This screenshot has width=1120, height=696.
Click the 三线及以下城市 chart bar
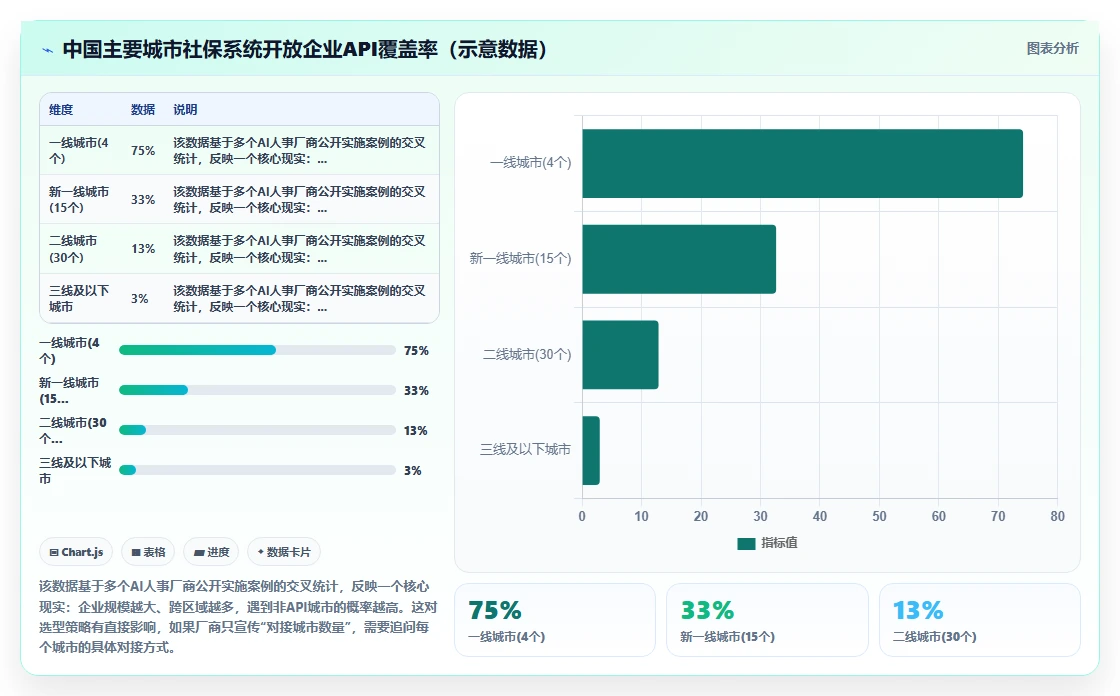591,450
